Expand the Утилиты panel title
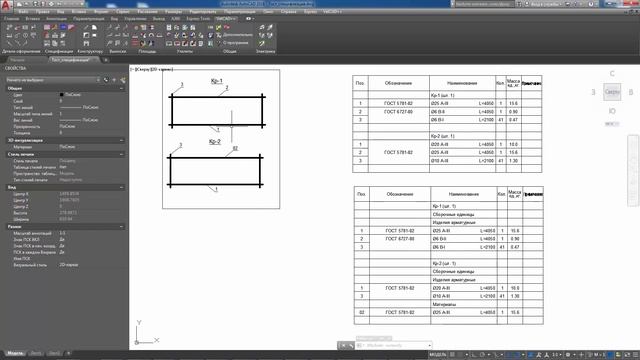The width and height of the screenshot is (640, 360). (x=185, y=51)
